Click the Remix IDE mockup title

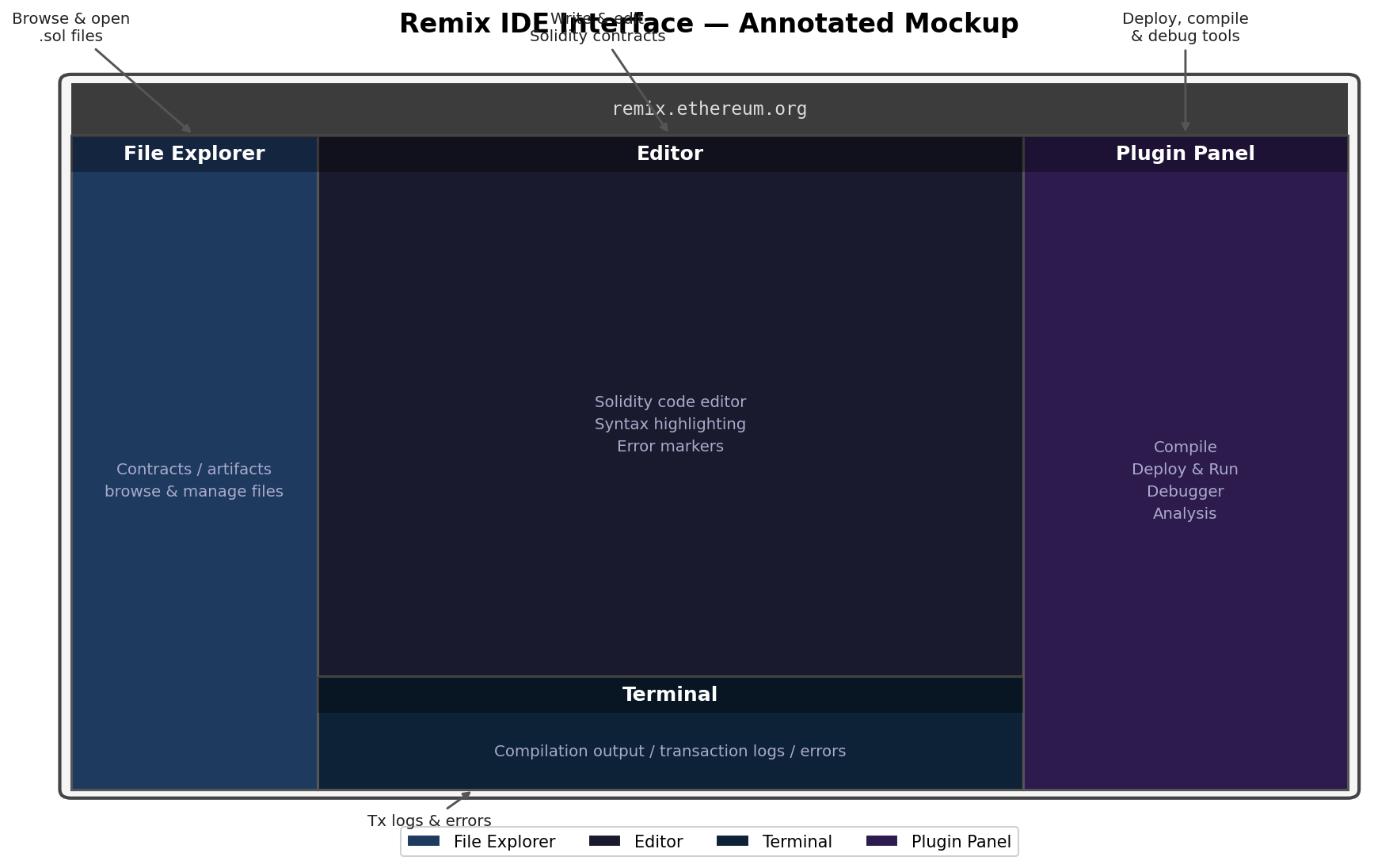pyautogui.click(x=708, y=23)
